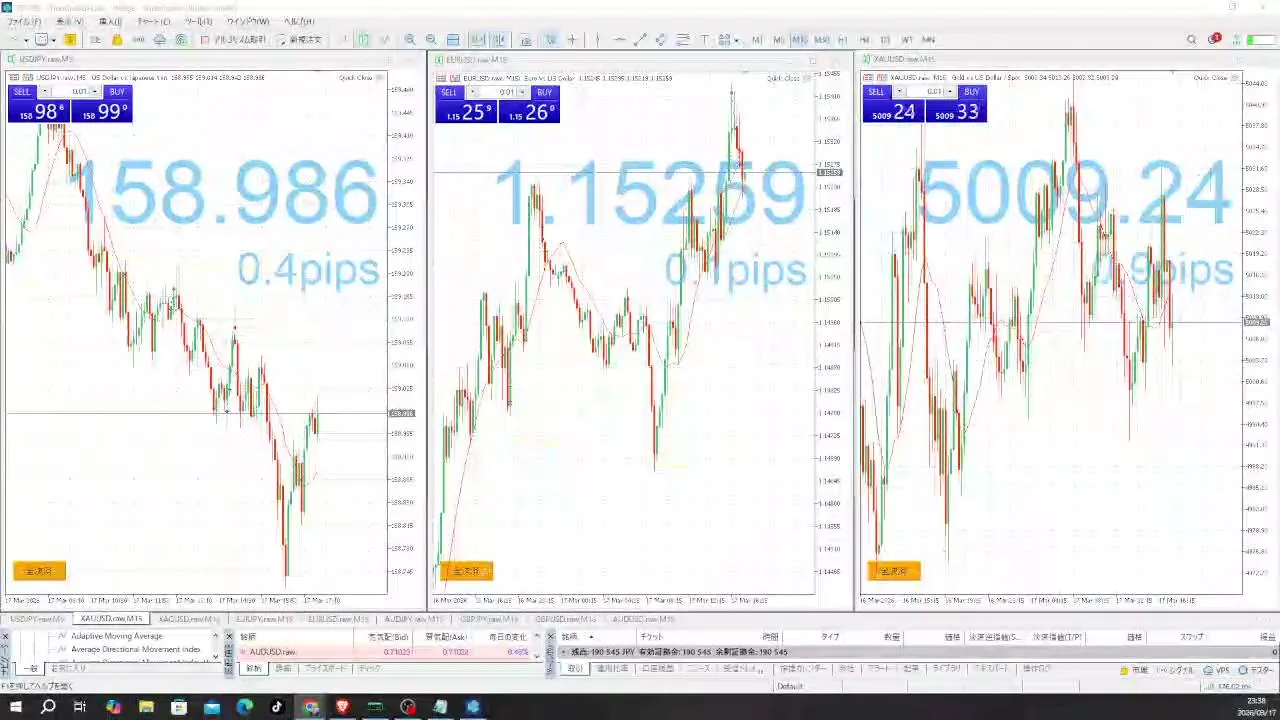Viewport: 1280px width, 720px height.
Task: Select the equidistant channel tool
Action: pyautogui.click(x=661, y=40)
